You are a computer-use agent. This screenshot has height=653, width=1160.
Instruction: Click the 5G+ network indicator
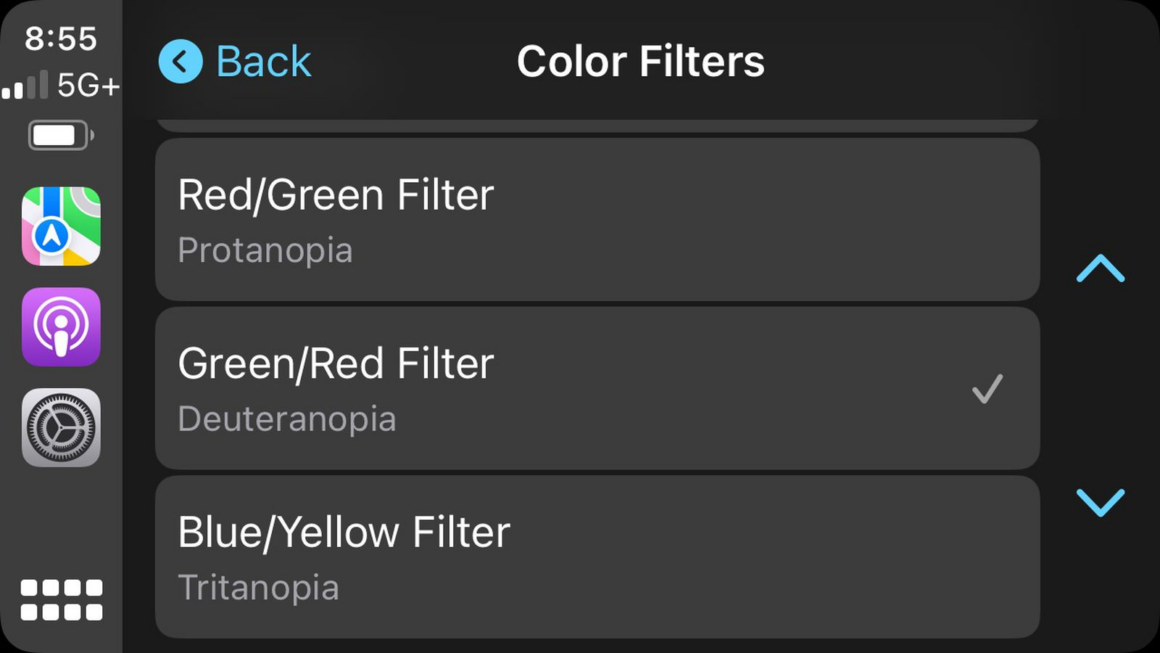pos(88,86)
